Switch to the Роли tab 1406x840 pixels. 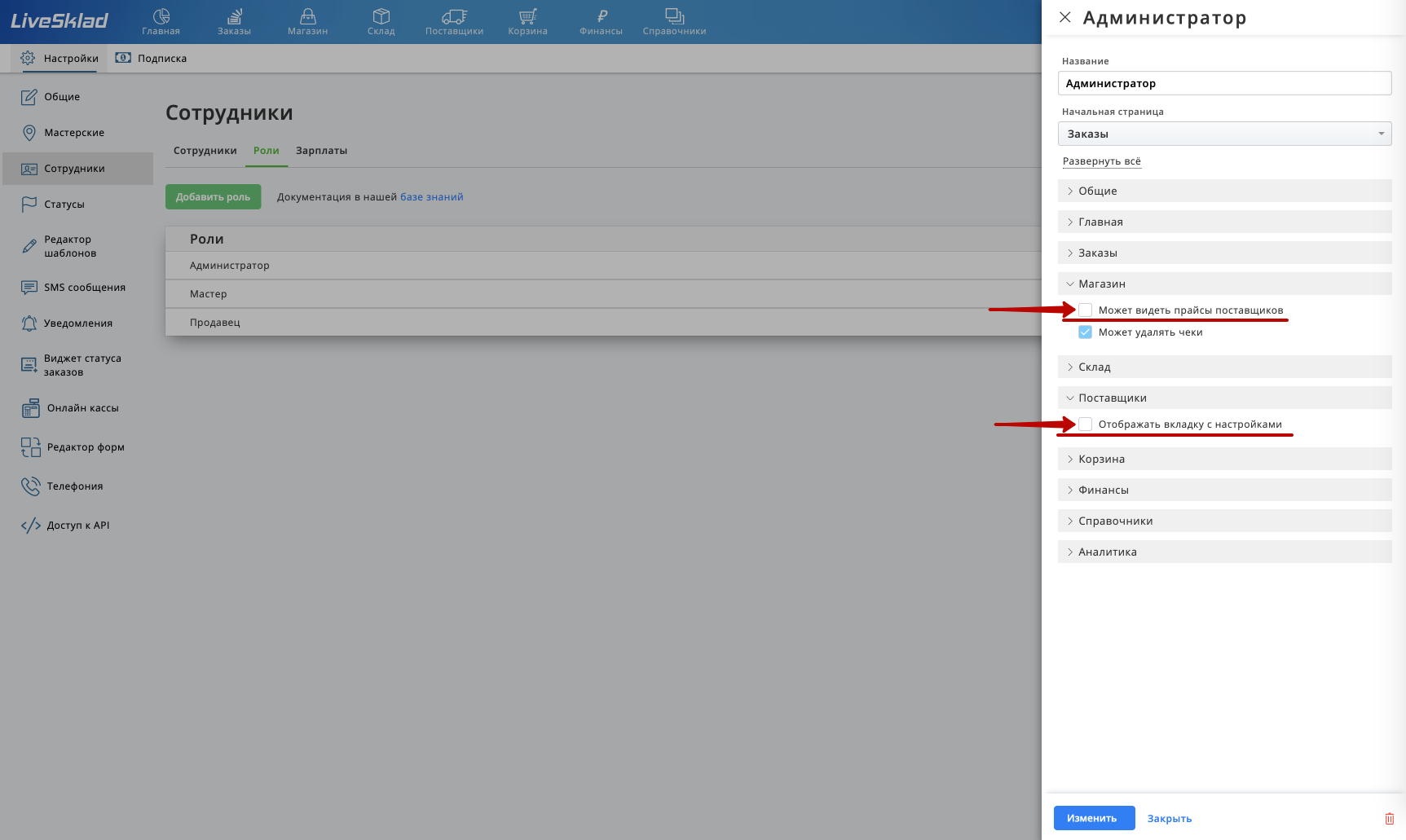(267, 151)
